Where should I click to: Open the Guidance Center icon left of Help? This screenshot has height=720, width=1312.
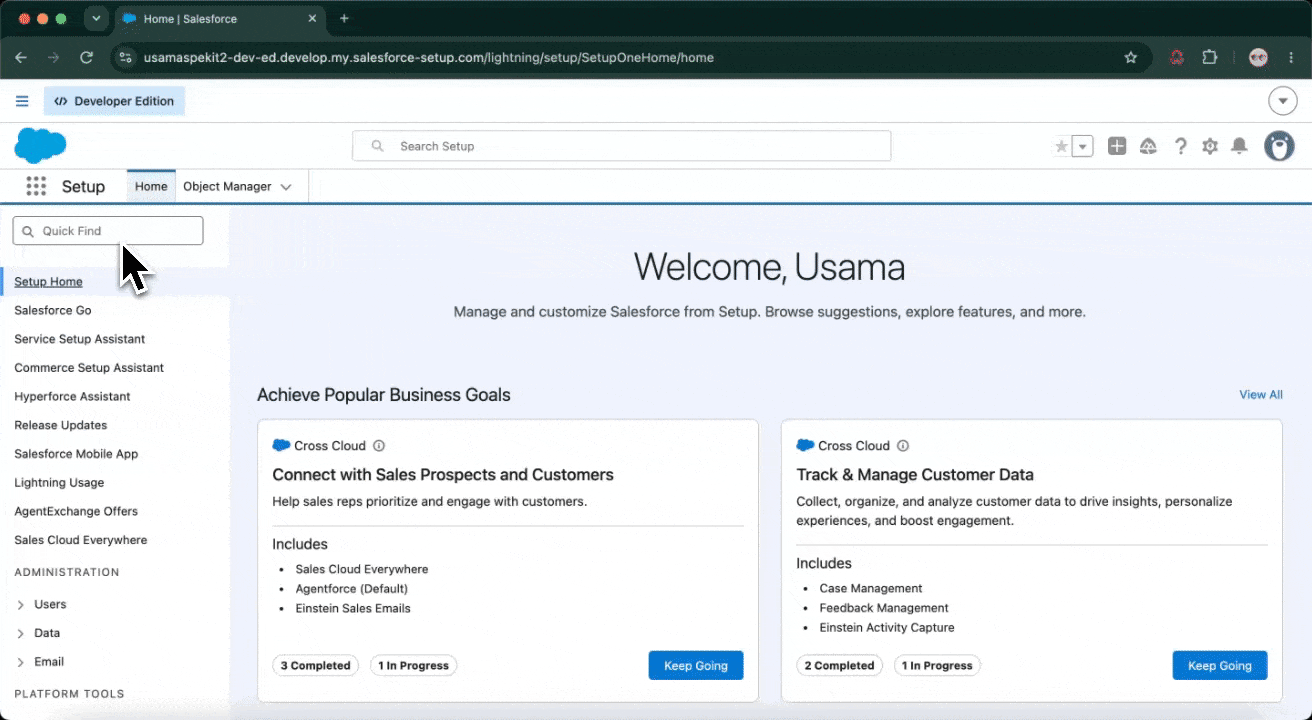tap(1148, 146)
